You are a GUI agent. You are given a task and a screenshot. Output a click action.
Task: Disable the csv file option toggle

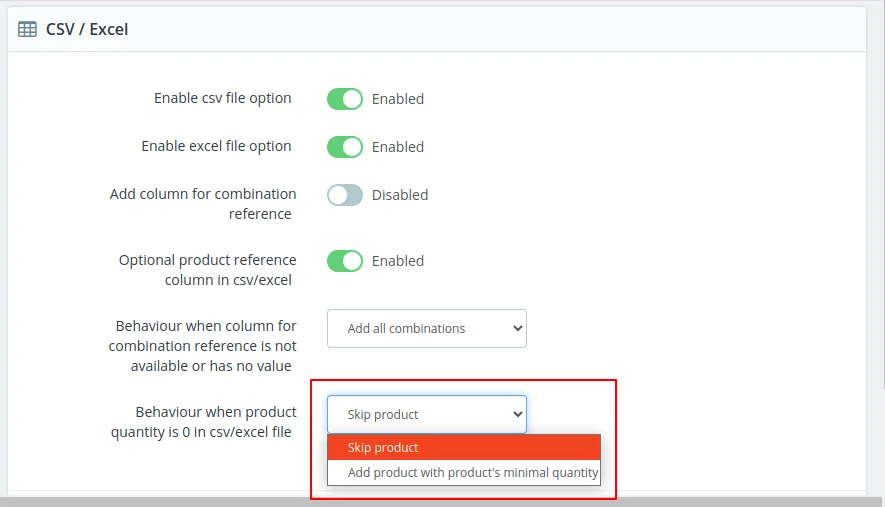[x=344, y=99]
